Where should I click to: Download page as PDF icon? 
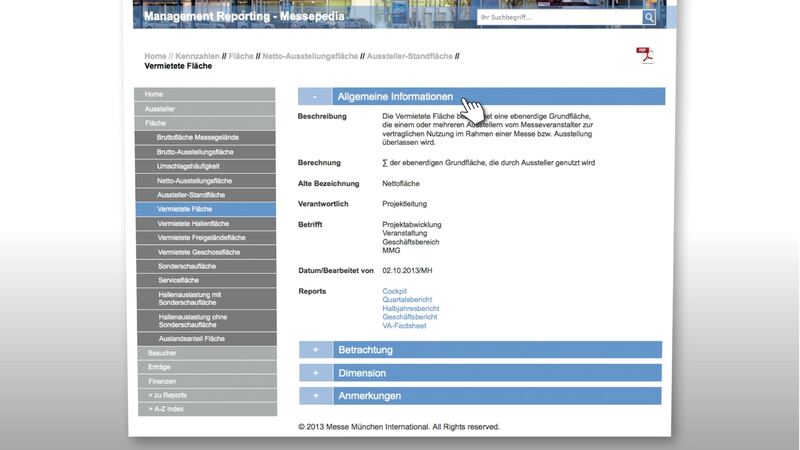(x=645, y=55)
